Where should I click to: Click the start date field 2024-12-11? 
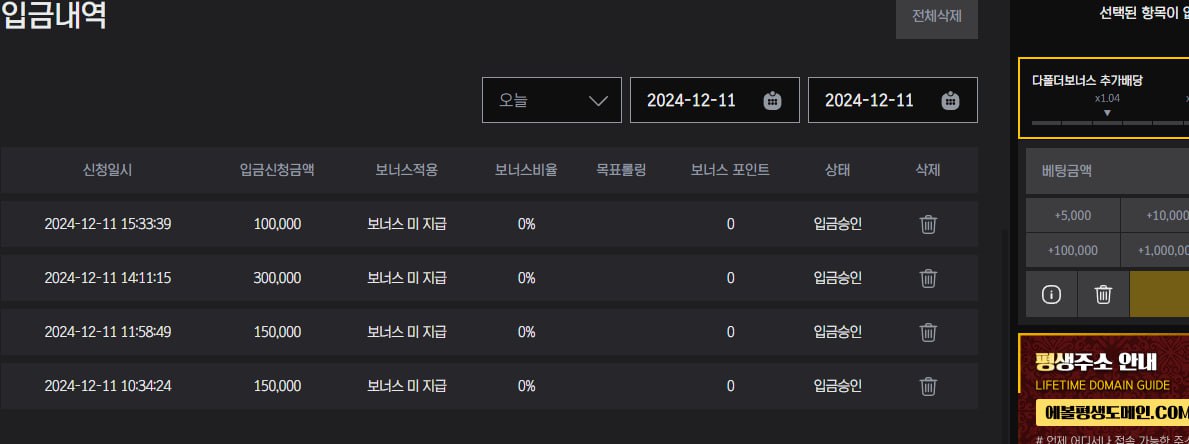[x=692, y=100]
